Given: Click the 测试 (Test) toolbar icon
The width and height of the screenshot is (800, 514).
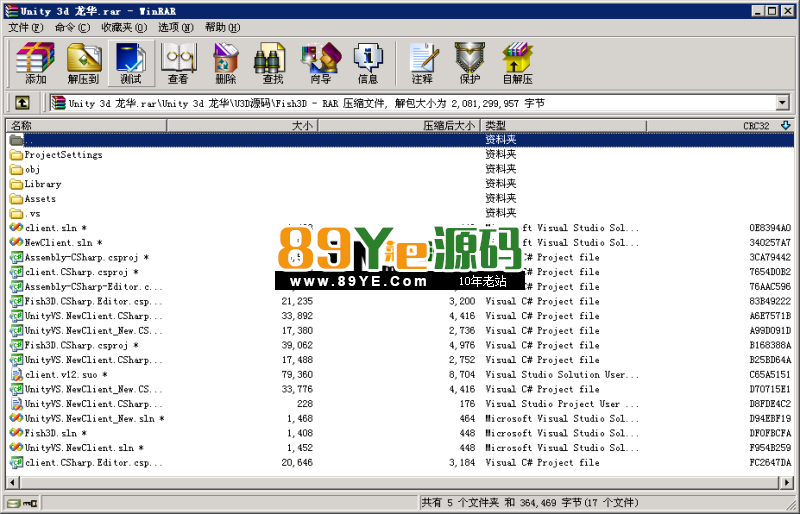Looking at the screenshot, I should 131,63.
